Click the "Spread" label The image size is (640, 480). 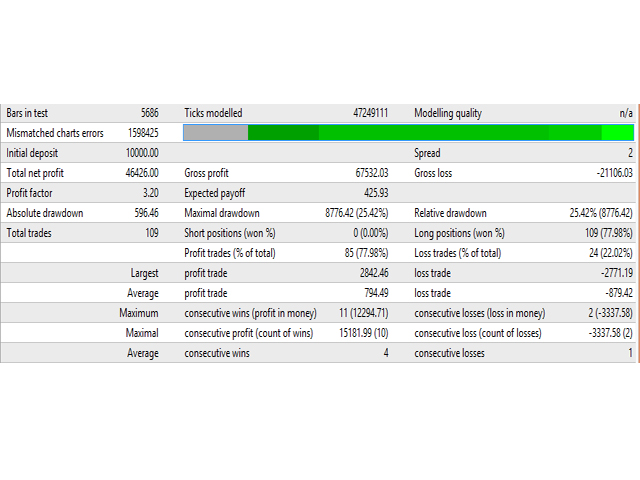(428, 153)
